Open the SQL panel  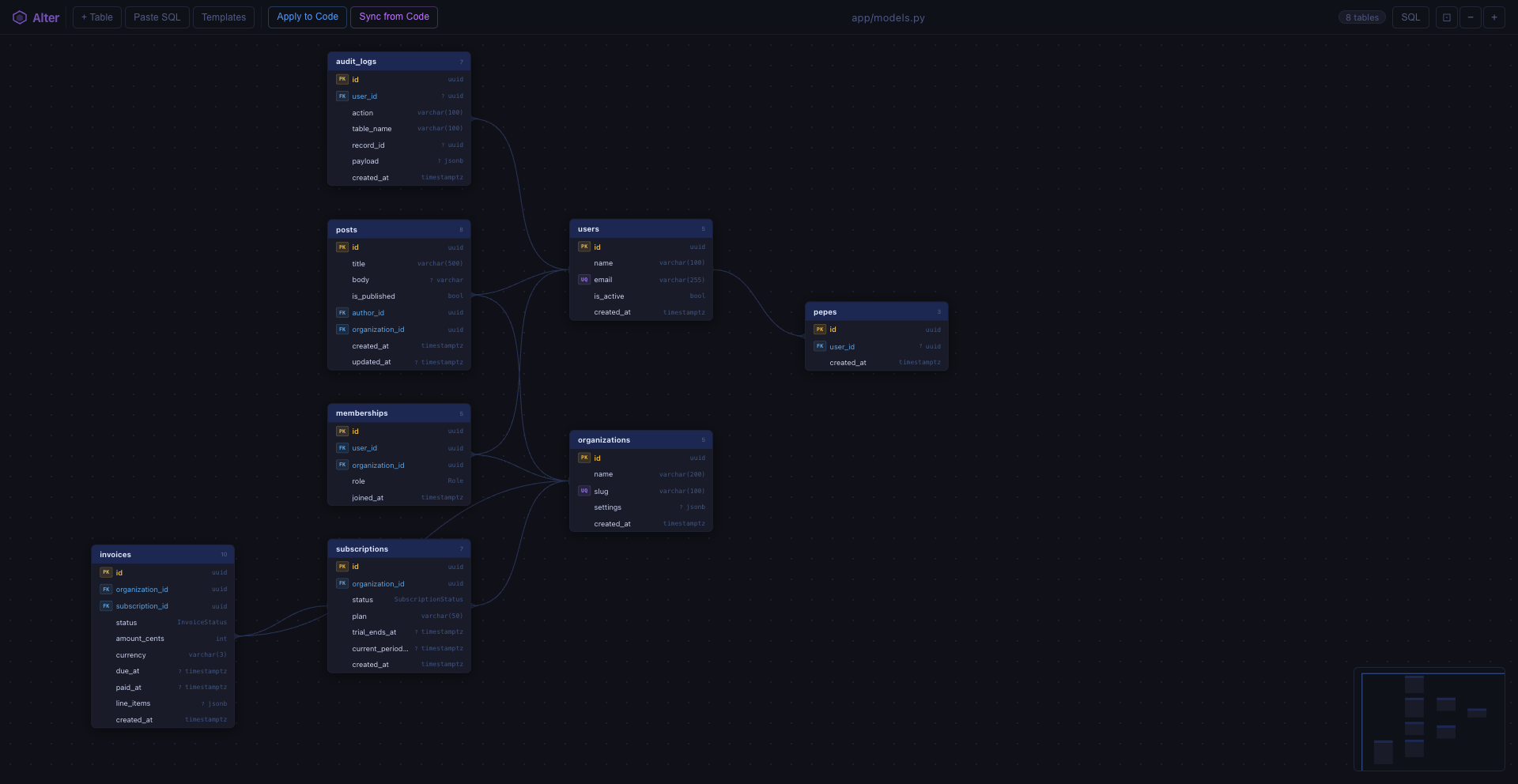[1410, 17]
